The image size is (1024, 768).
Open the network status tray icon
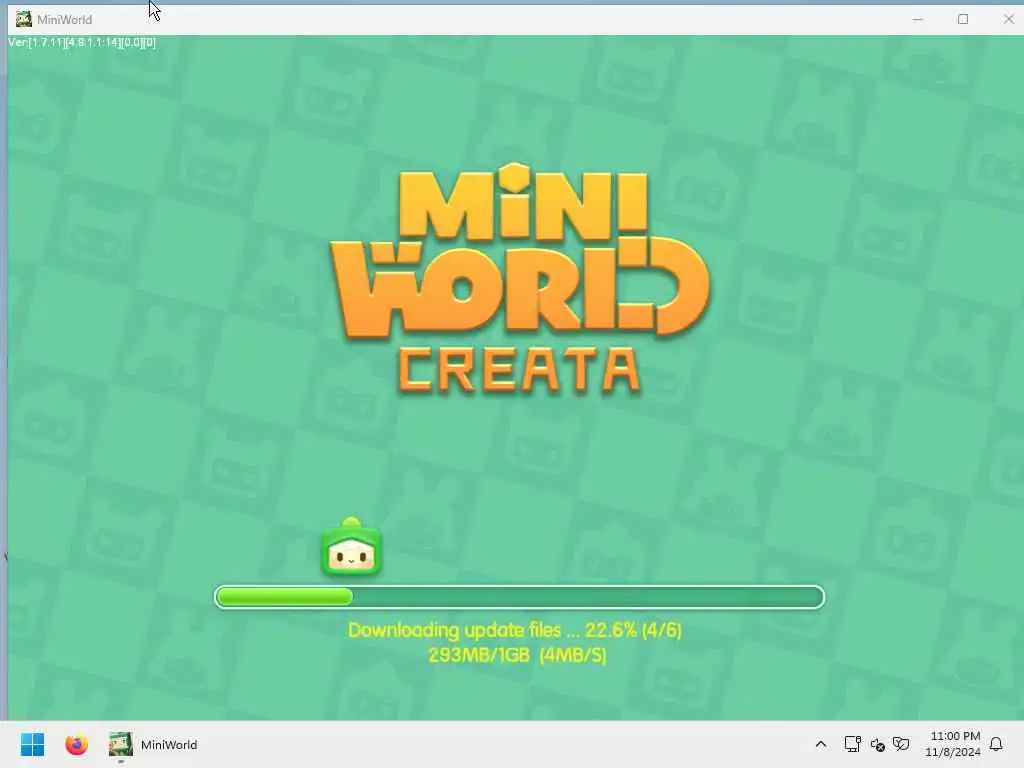click(852, 744)
